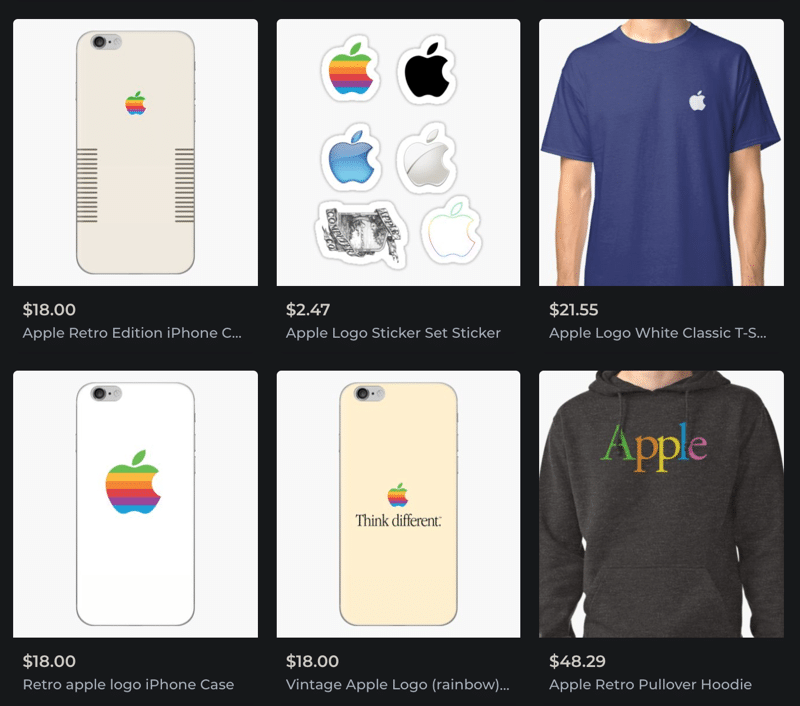This screenshot has width=800, height=706.
Task: Click the blue aqua Apple logo sticker
Action: [x=352, y=158]
